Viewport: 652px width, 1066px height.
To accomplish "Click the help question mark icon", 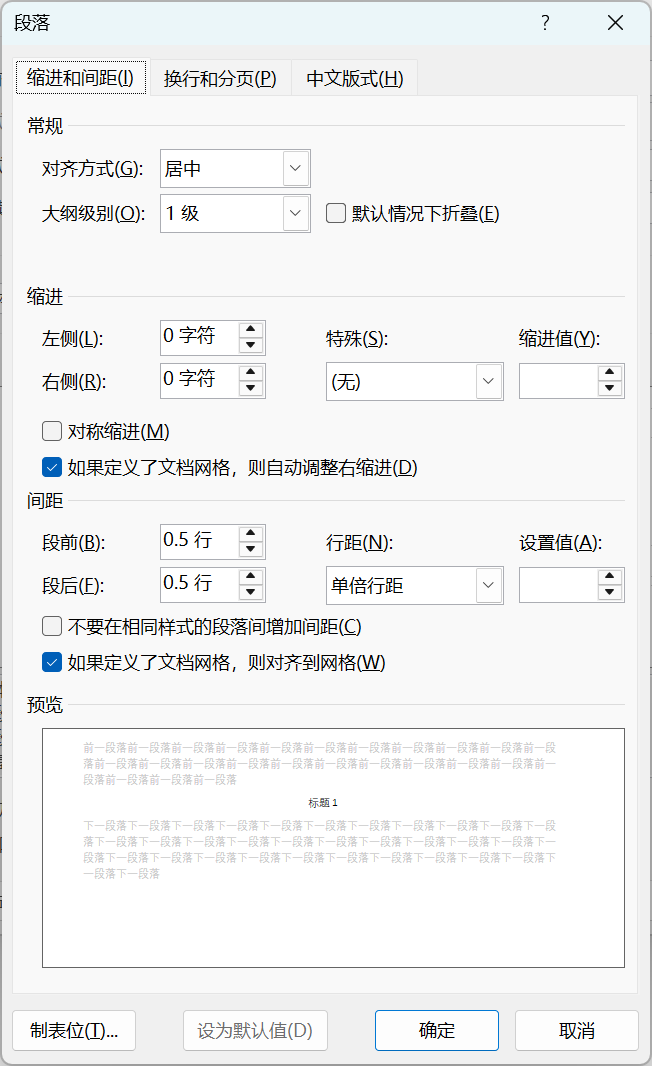I will point(545,23).
